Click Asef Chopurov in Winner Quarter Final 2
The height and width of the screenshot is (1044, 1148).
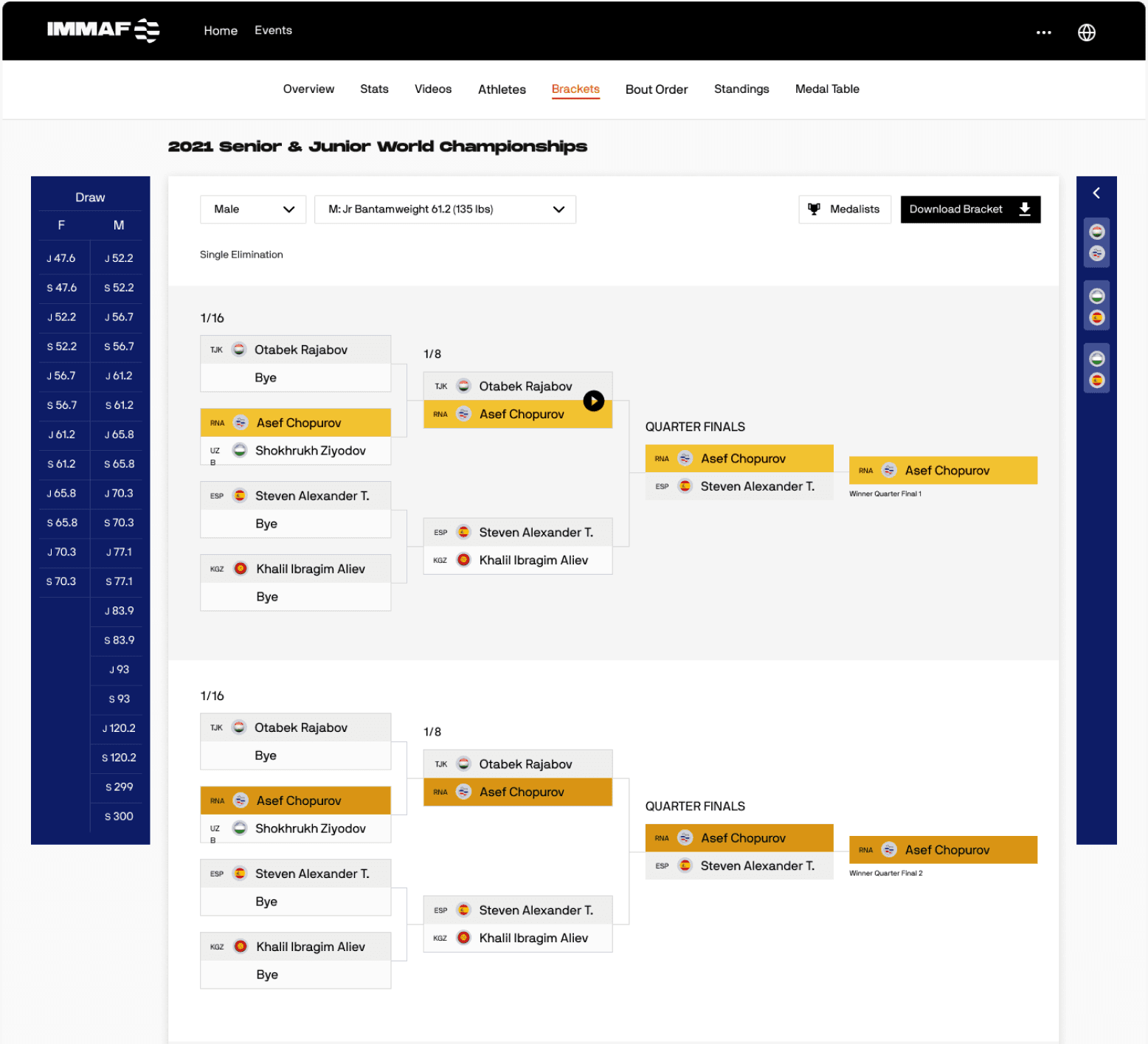(943, 850)
